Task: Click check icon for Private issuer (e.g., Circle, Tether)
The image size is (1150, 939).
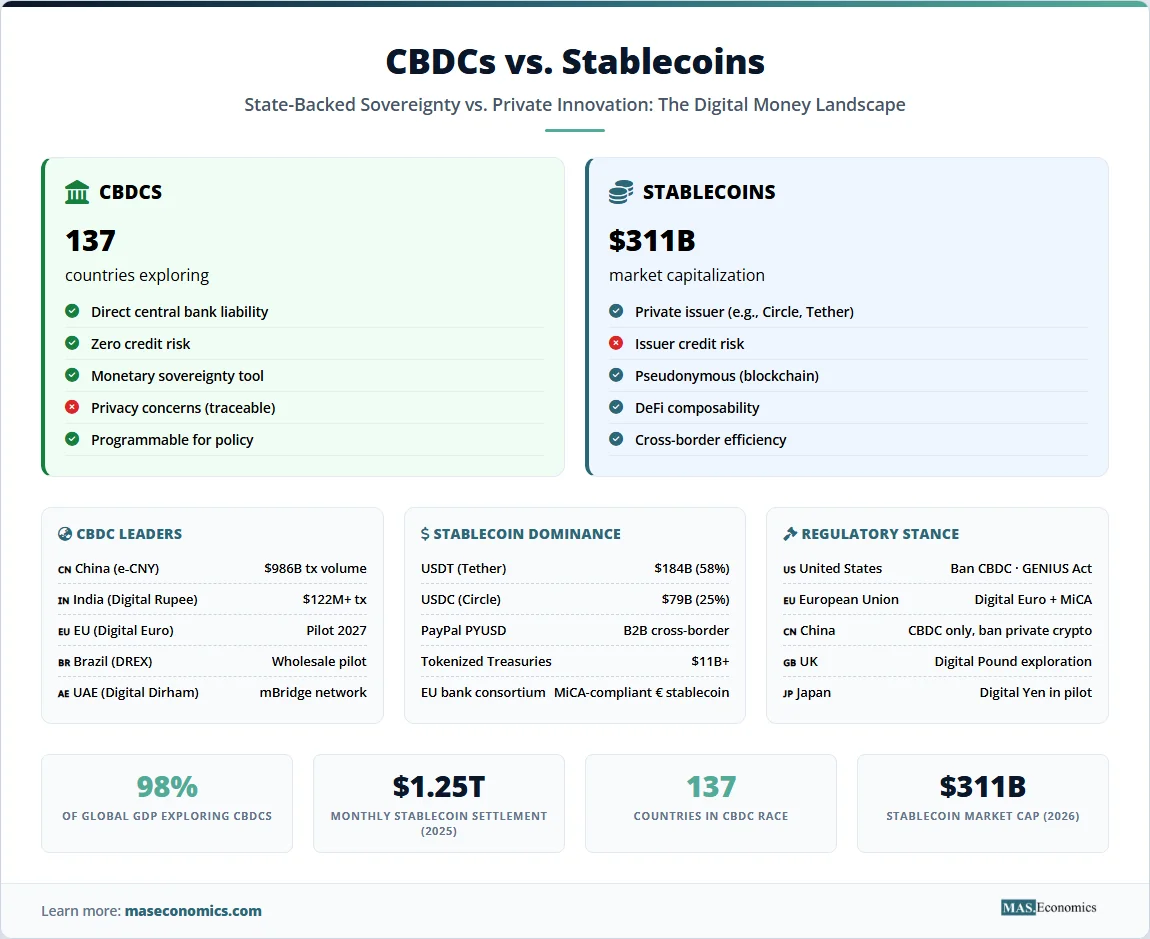Action: tap(616, 311)
